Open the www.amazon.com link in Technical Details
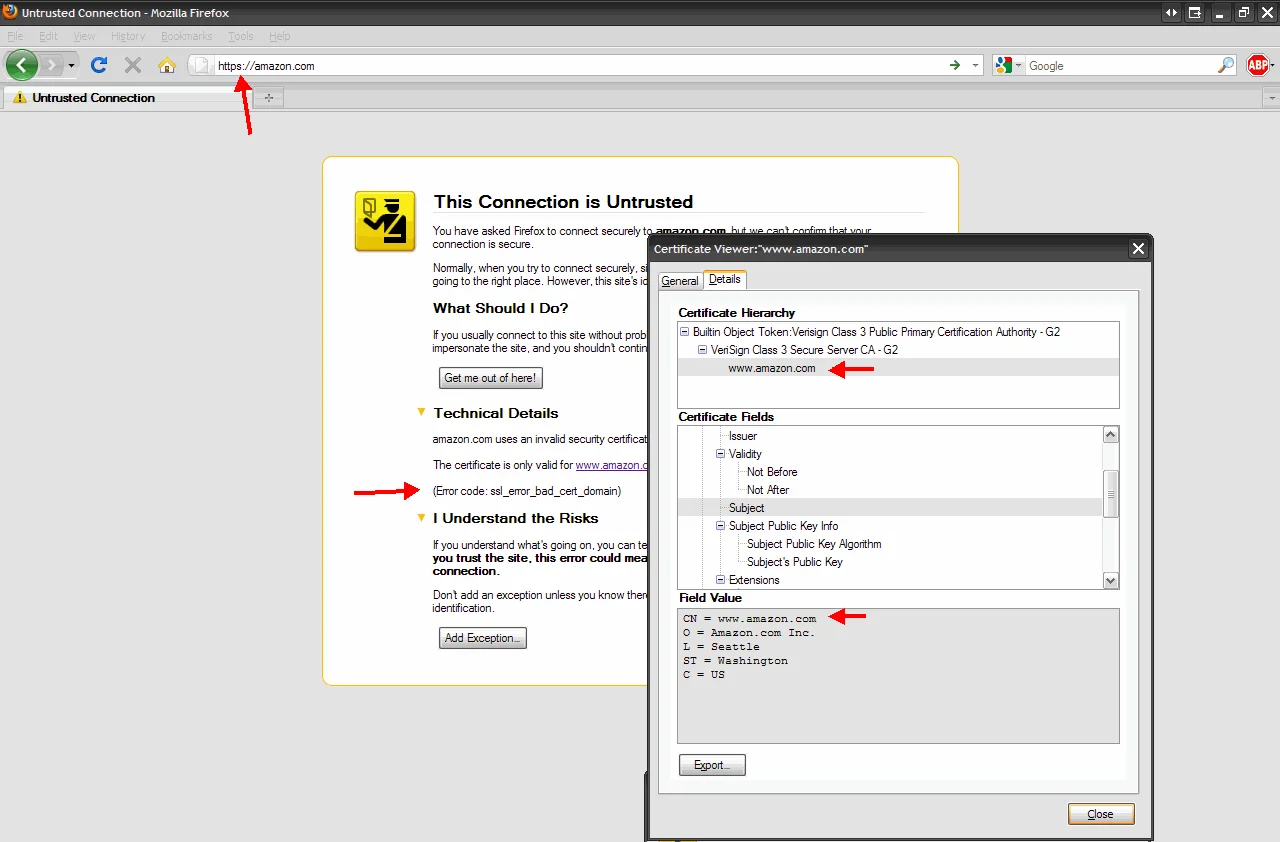1280x842 pixels. pos(612,465)
